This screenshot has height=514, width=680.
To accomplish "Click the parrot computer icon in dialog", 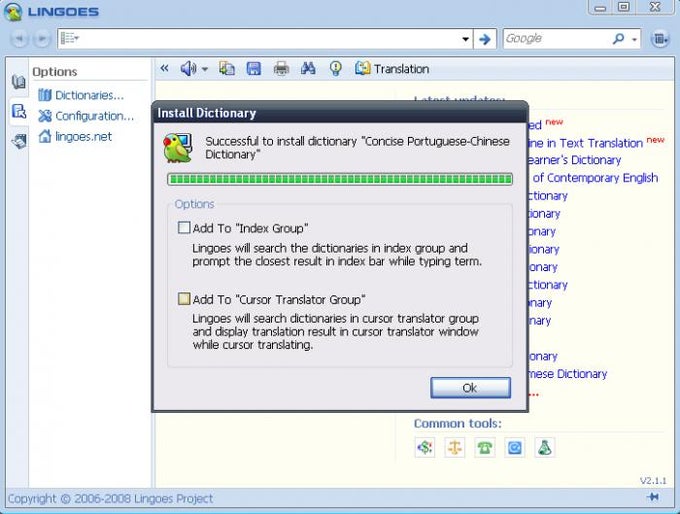I will [x=178, y=148].
